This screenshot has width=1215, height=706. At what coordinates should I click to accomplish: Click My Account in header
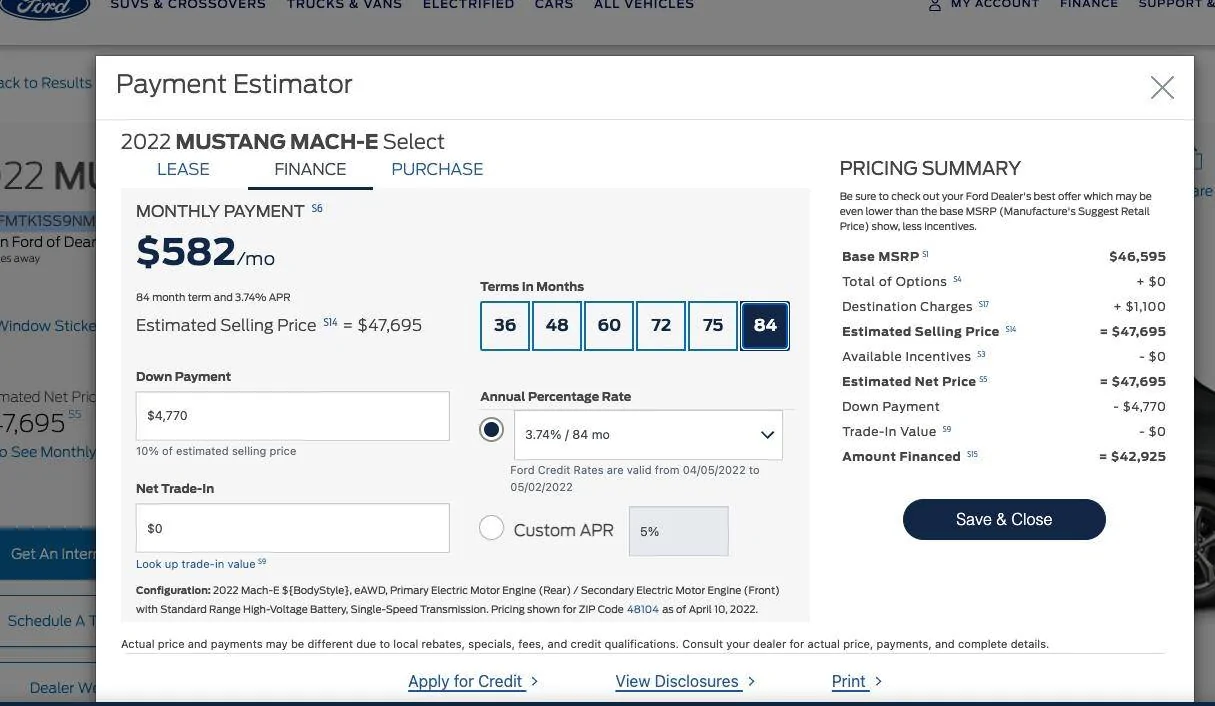pyautogui.click(x=995, y=5)
